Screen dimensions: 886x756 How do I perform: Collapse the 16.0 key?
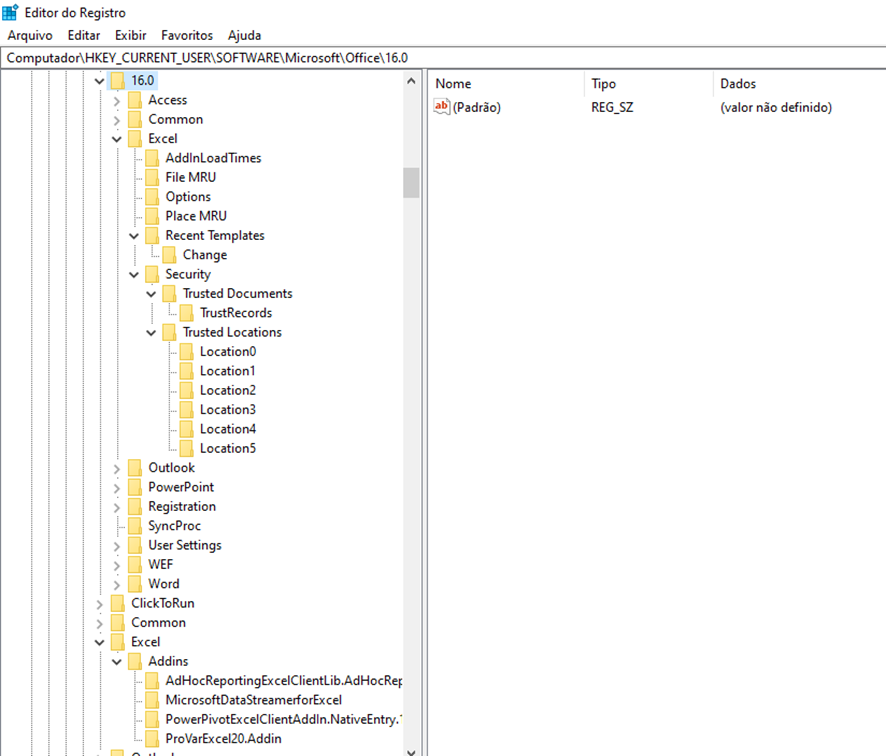pyautogui.click(x=99, y=81)
